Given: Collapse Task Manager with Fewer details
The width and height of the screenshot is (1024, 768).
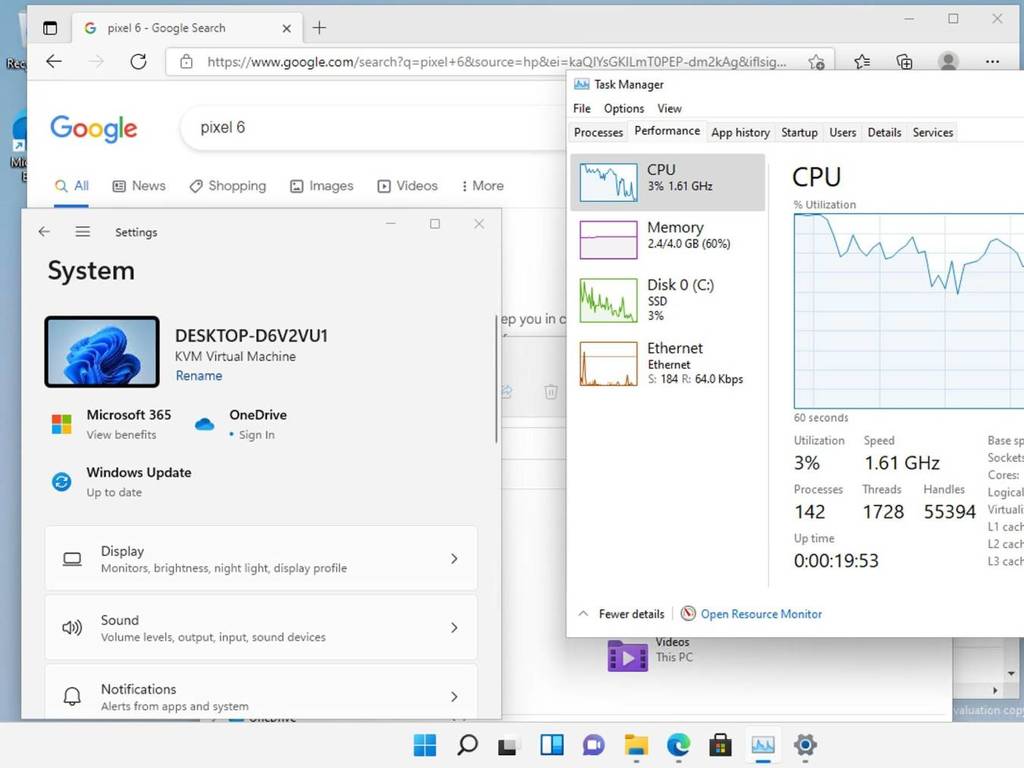Looking at the screenshot, I should click(x=622, y=614).
